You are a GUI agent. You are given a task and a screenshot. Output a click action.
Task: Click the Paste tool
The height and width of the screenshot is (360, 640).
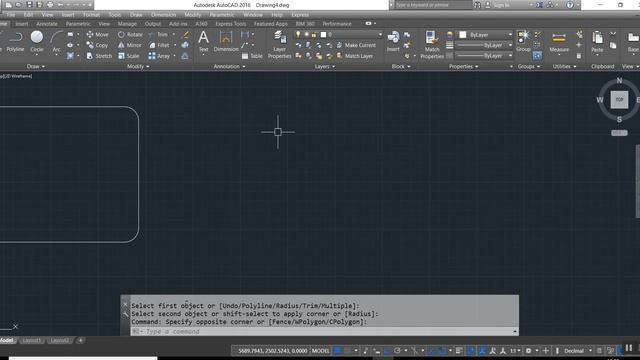tap(597, 42)
